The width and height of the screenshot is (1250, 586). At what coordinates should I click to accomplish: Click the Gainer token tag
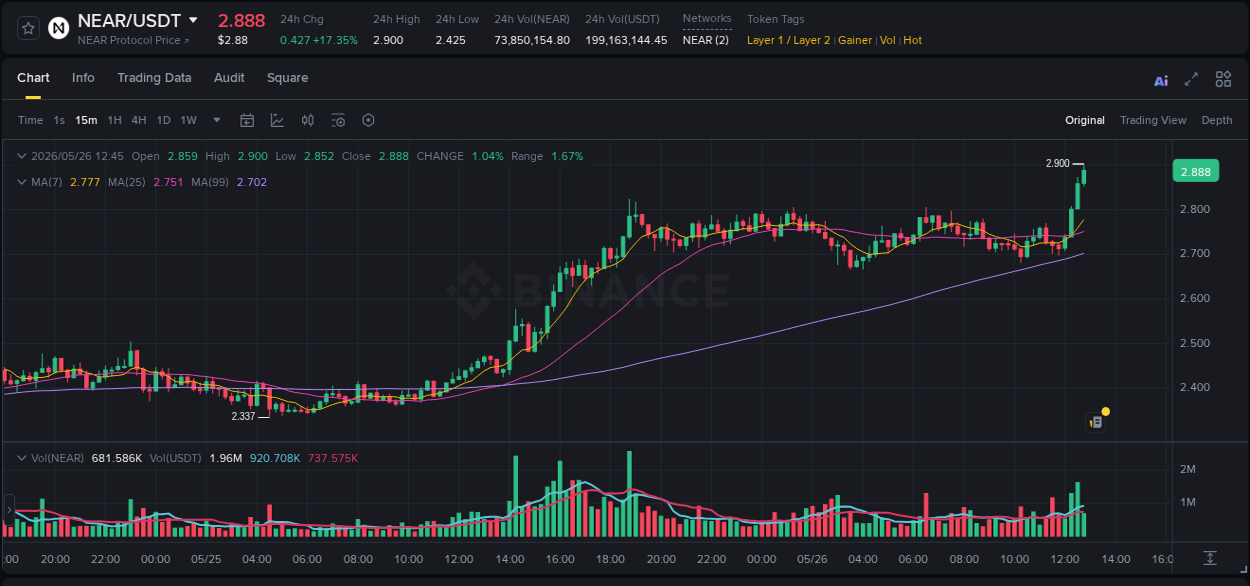[855, 40]
